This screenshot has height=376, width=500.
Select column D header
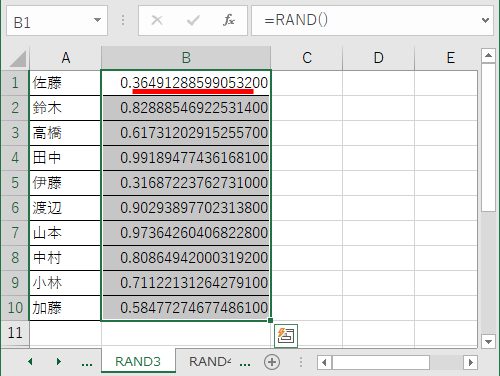378,58
